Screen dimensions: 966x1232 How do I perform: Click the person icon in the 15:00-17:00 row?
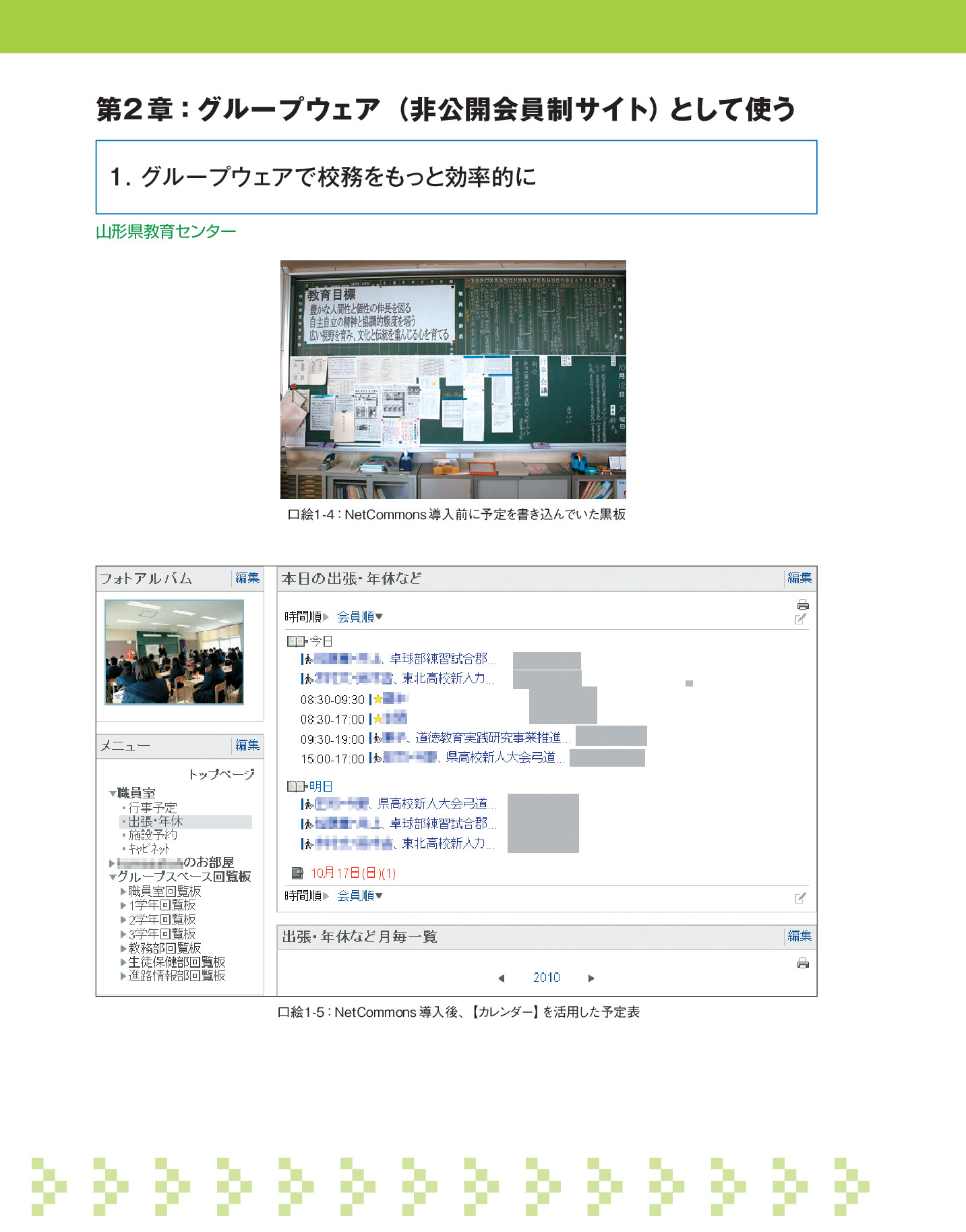pos(378,758)
